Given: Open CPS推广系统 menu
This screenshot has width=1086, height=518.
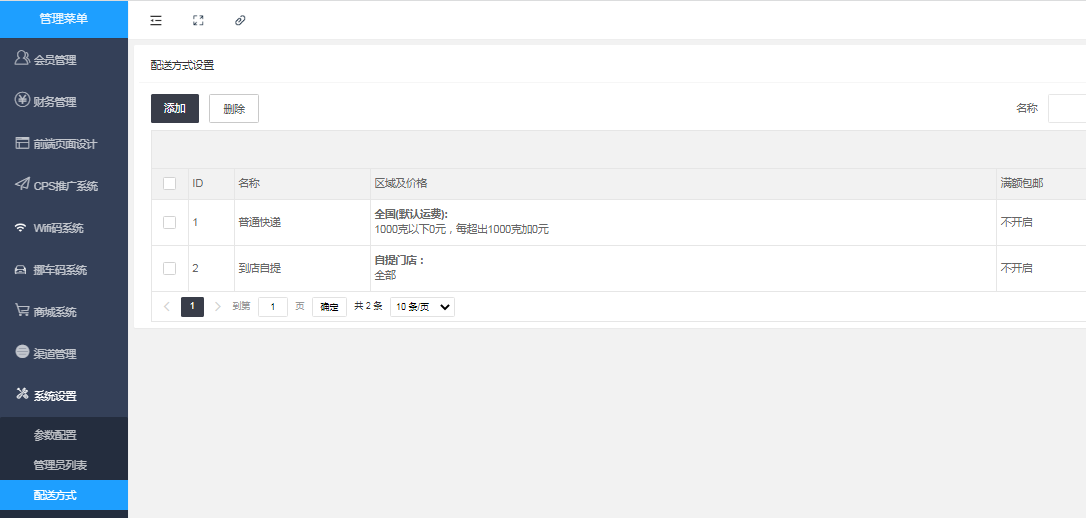Looking at the screenshot, I should [x=64, y=186].
